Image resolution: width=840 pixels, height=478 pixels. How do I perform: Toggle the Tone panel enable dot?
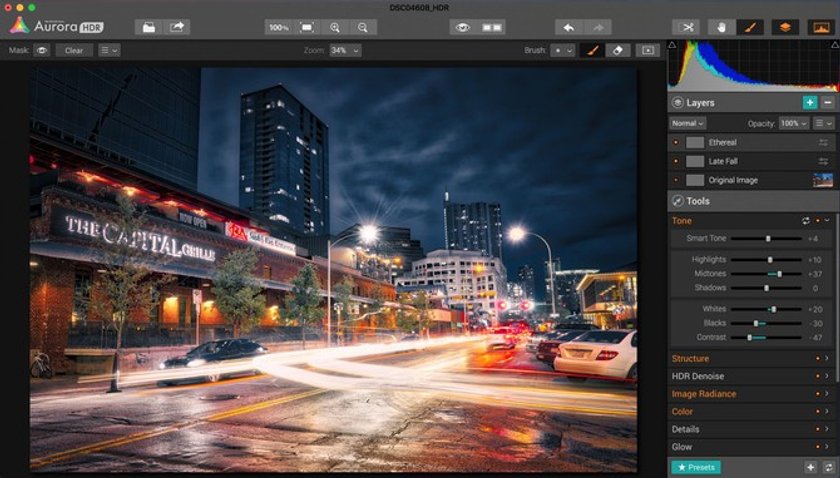click(x=818, y=221)
